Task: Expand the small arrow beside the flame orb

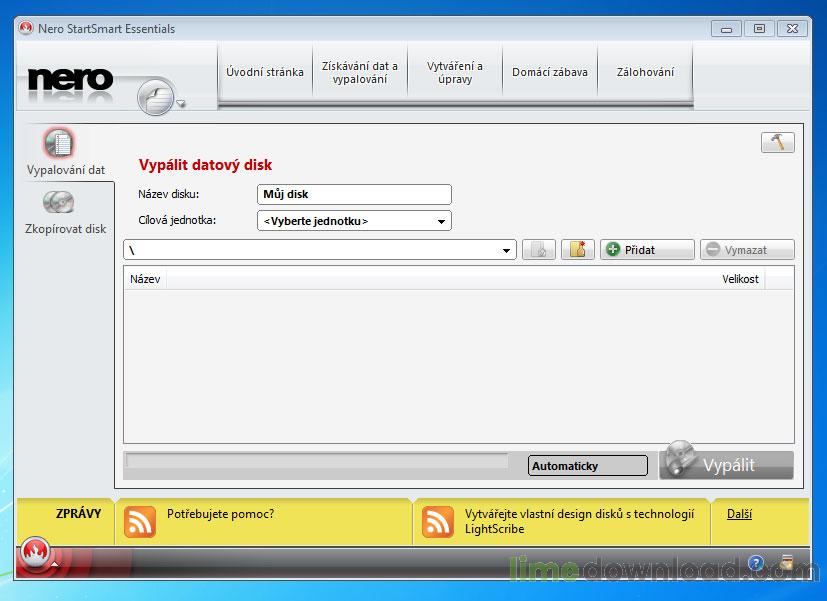Action: (x=54, y=563)
